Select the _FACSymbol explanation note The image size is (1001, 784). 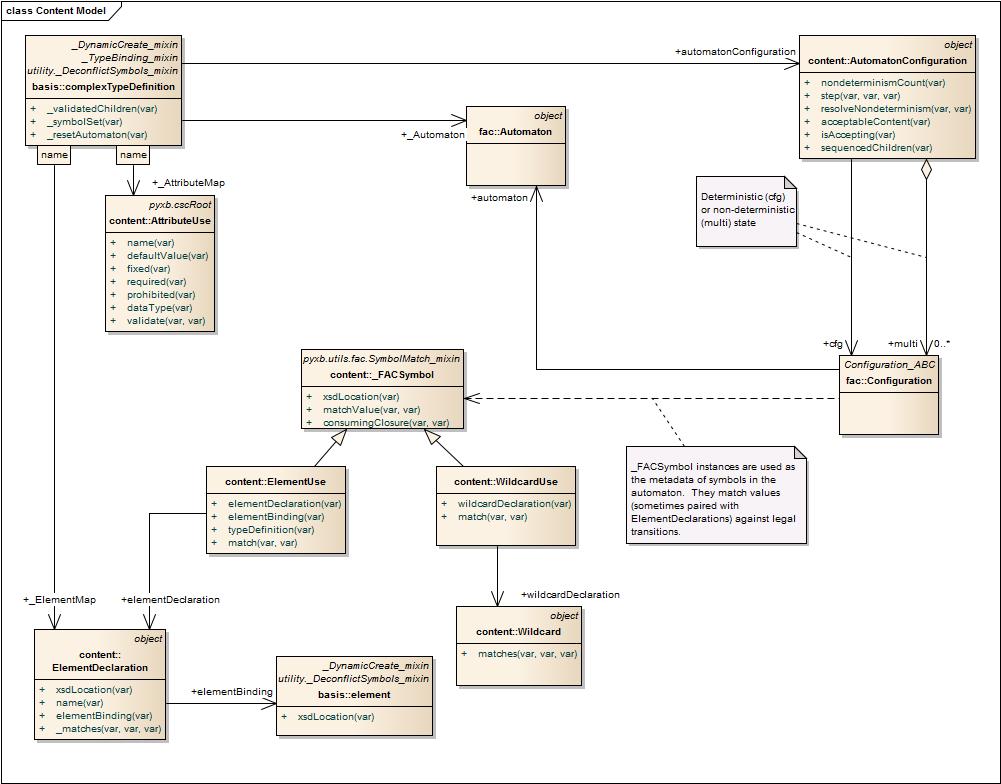pos(714,495)
